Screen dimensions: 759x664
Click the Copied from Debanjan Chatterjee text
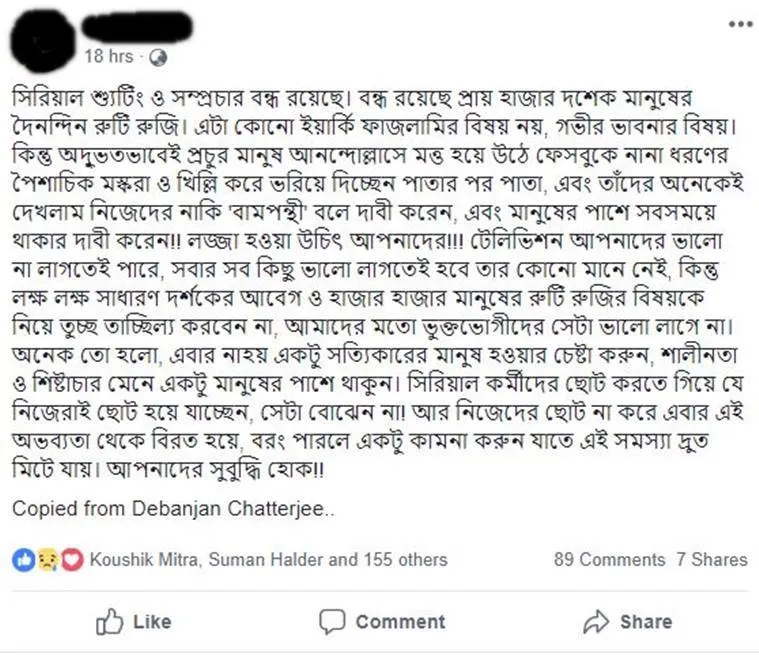pyautogui.click(x=173, y=509)
